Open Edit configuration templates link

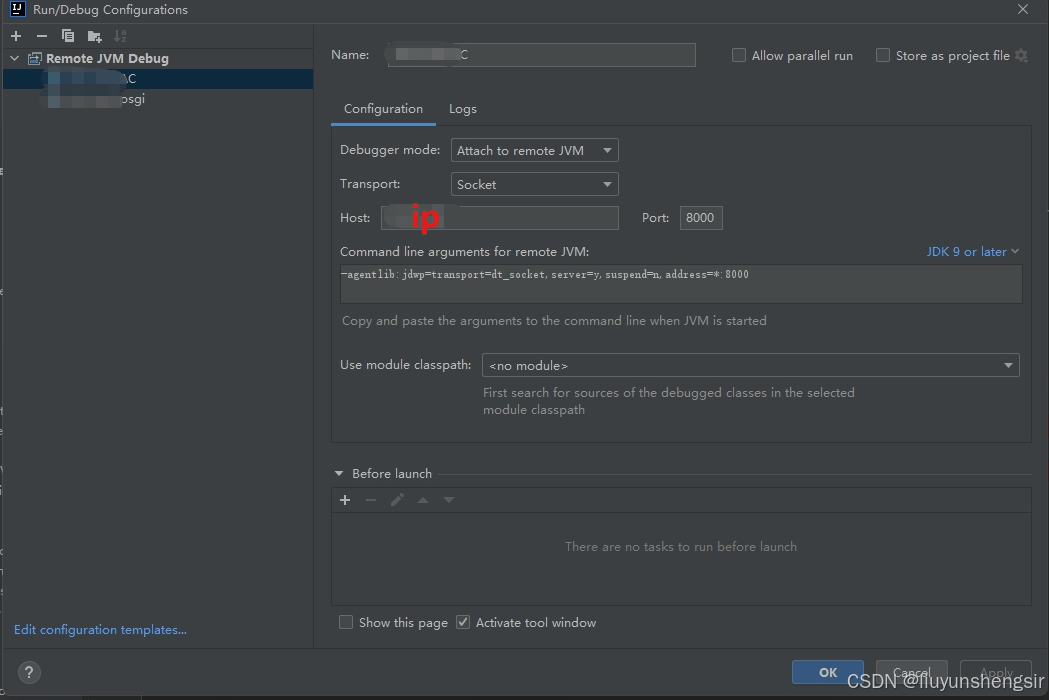coord(100,630)
